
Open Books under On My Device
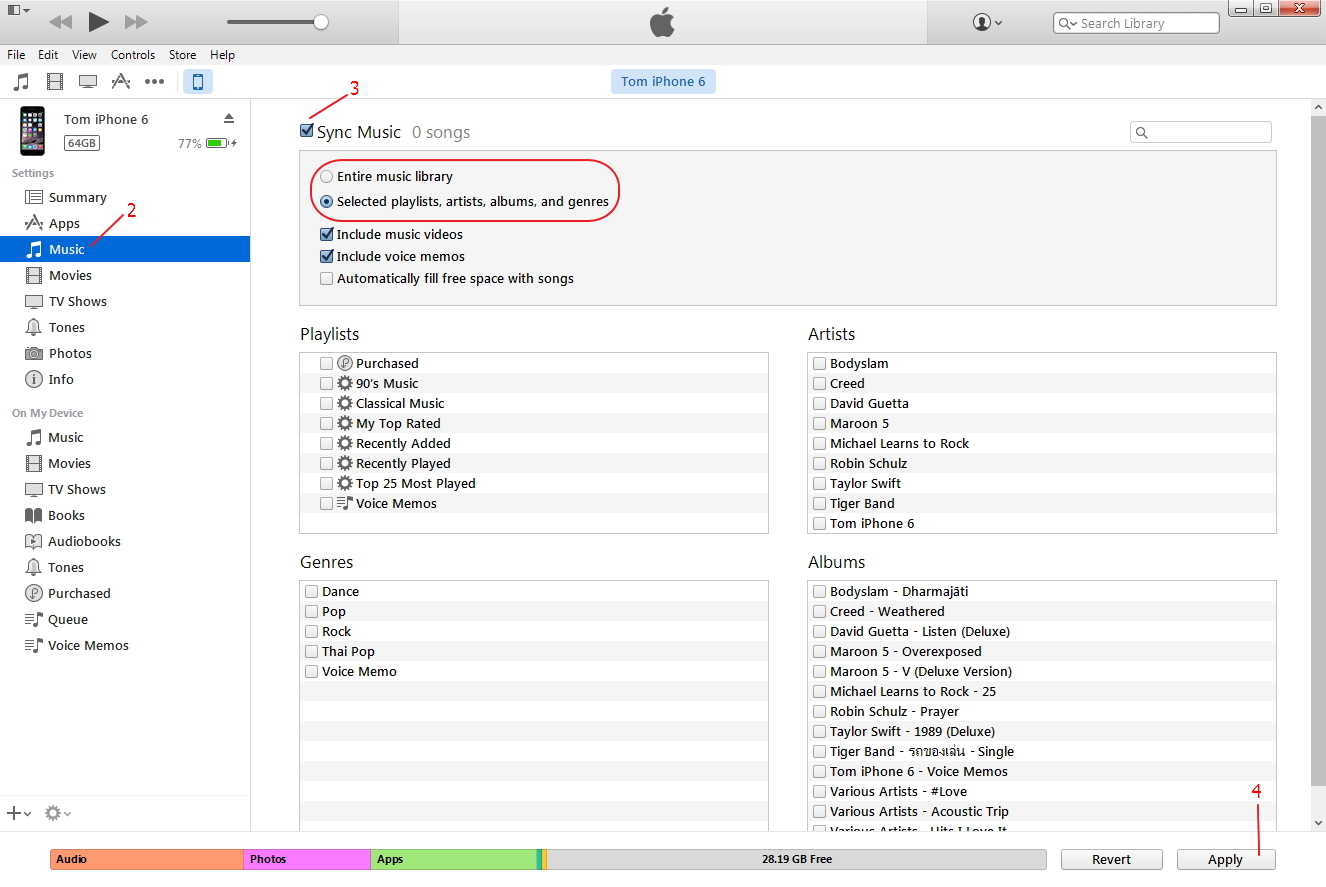point(125,515)
